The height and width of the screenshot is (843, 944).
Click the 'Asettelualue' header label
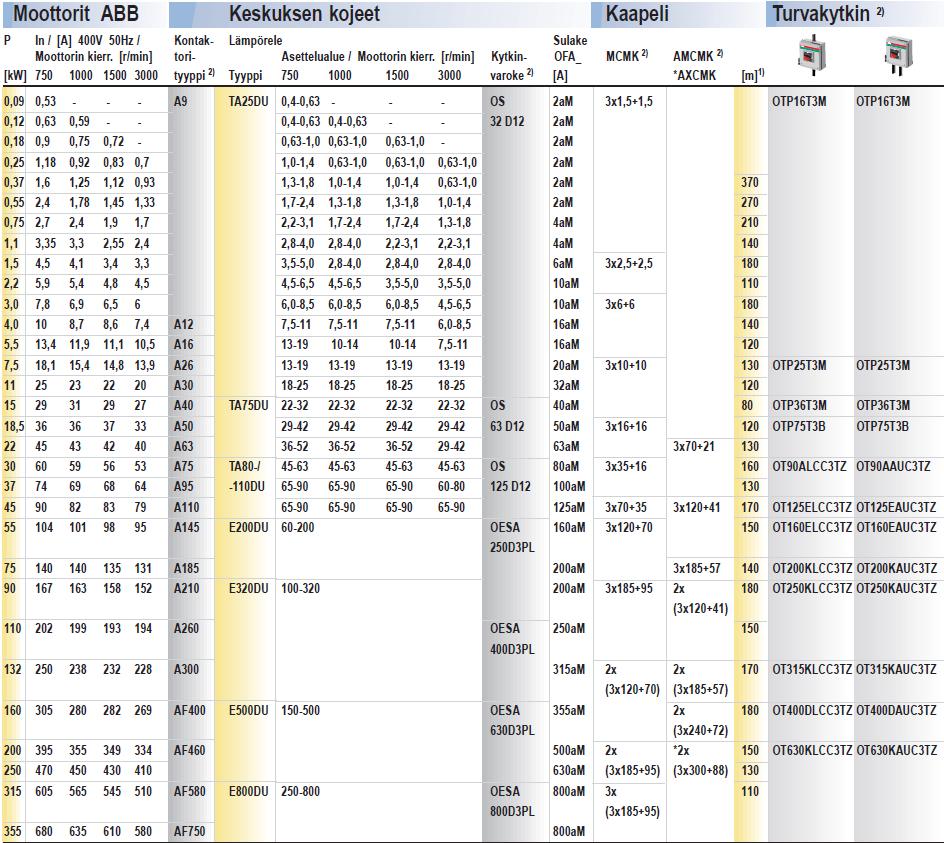[x=313, y=57]
